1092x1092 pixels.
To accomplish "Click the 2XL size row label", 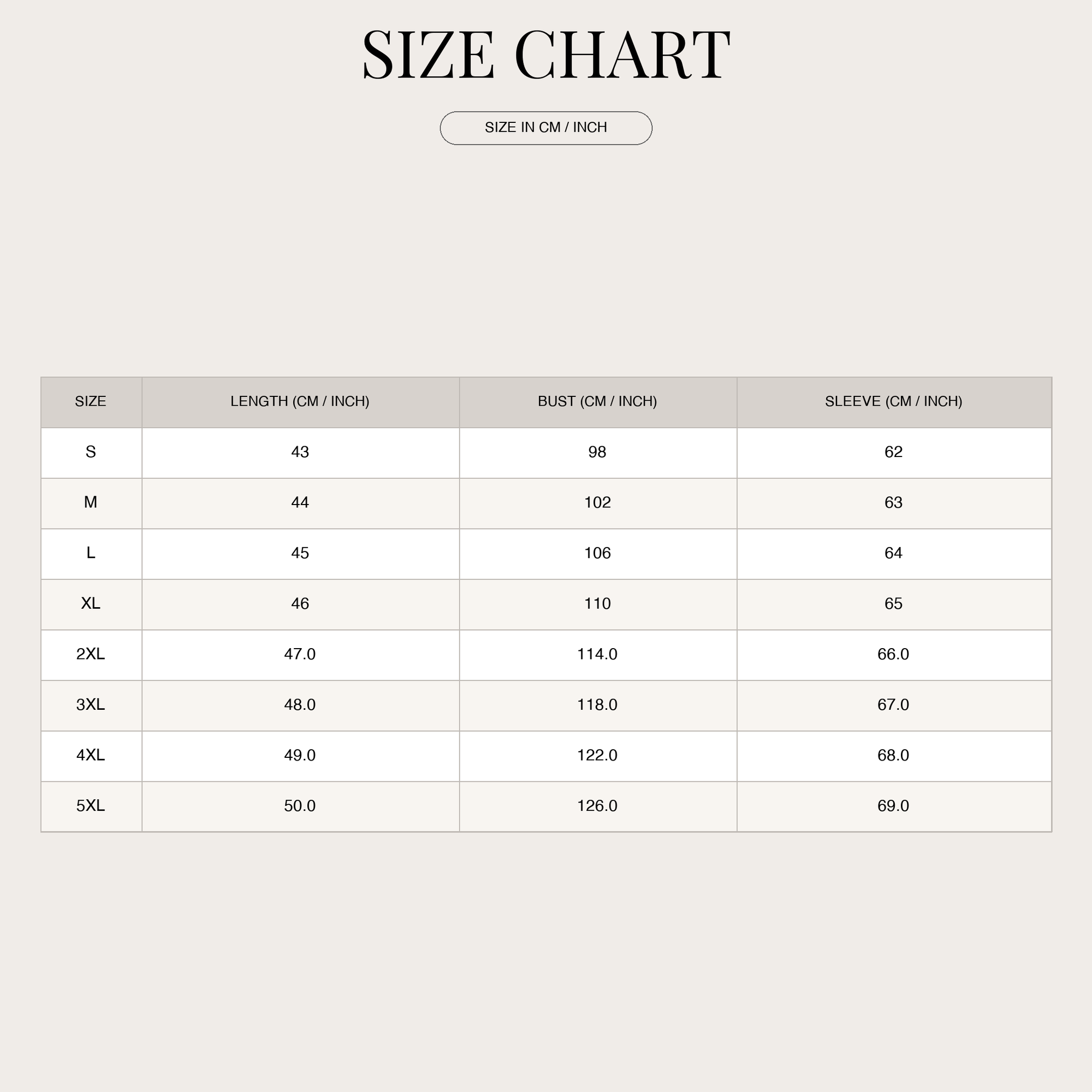I will click(91, 655).
